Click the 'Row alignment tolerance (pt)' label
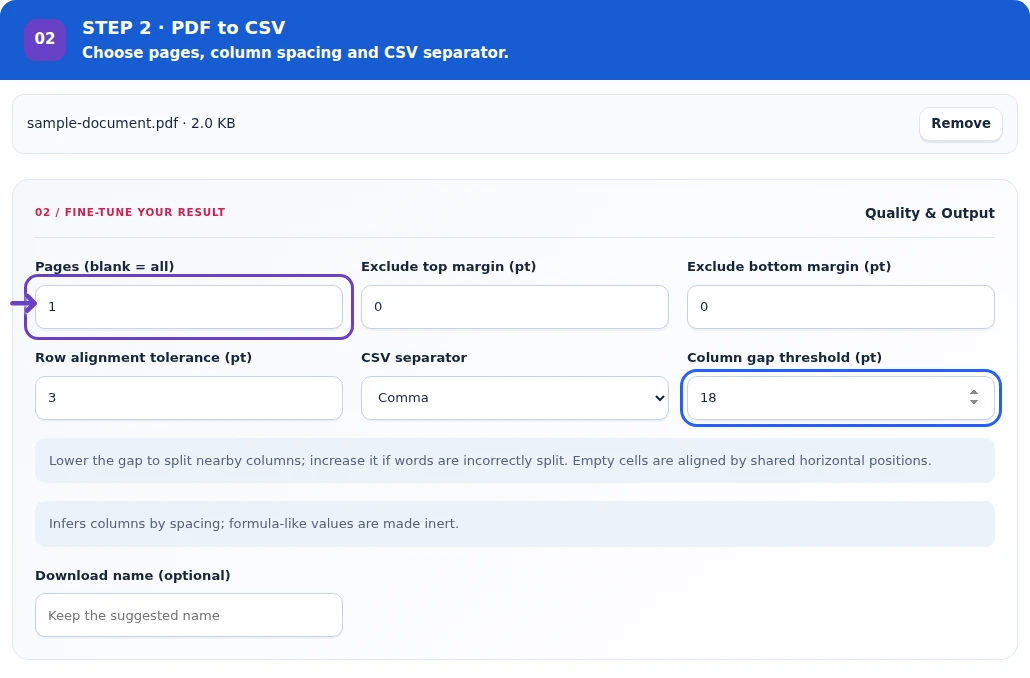 point(143,357)
